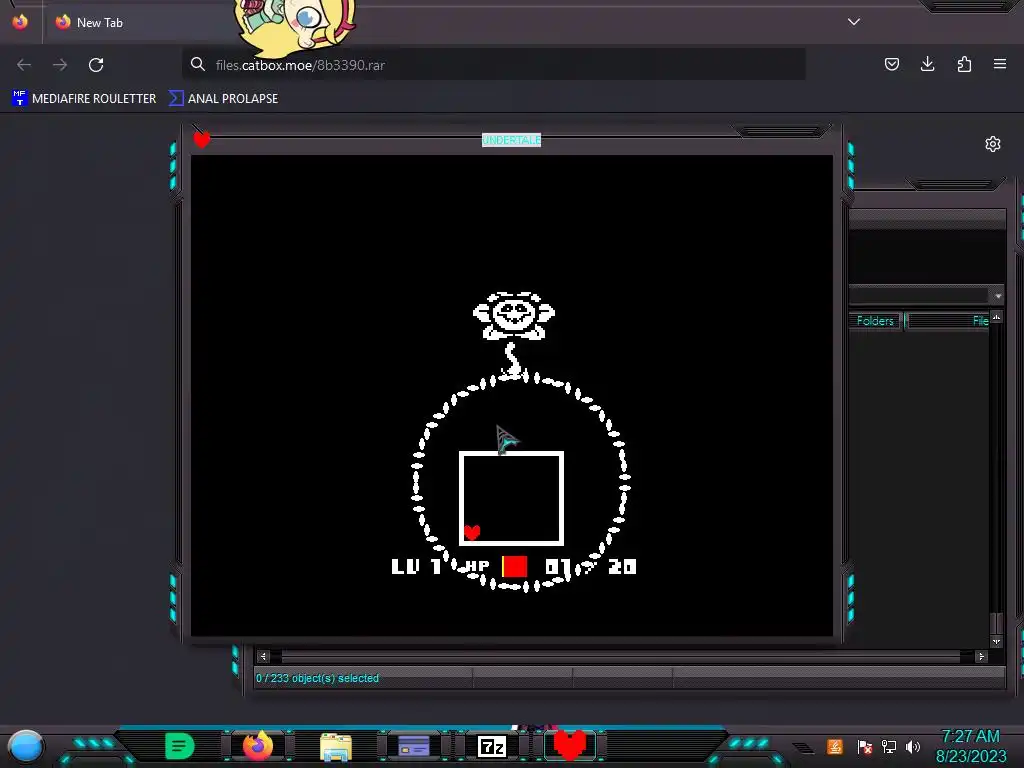This screenshot has width=1024, height=768.
Task: Click the Folders column header in 7-Zip window
Action: (x=875, y=321)
